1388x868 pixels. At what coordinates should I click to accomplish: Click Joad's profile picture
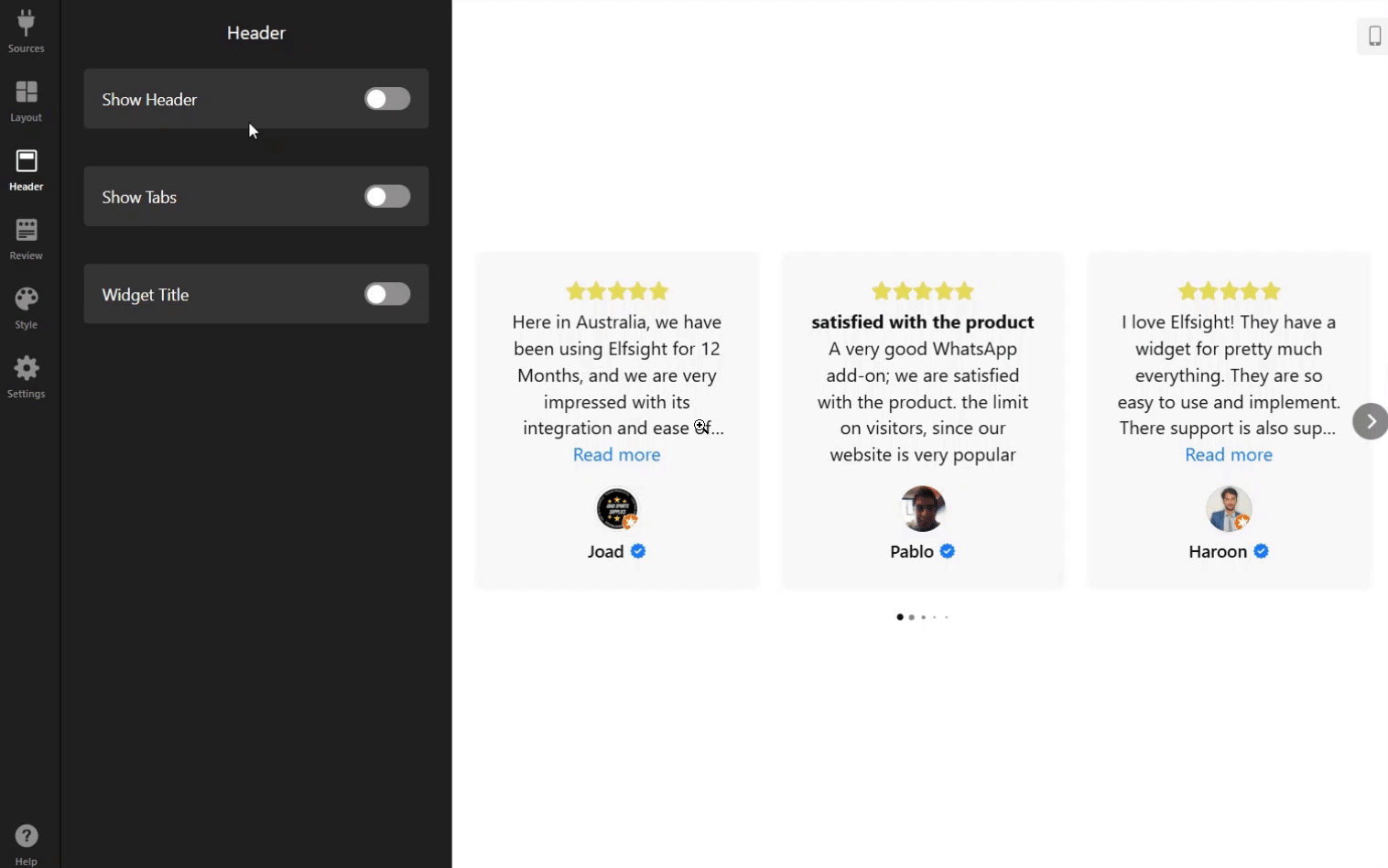pyautogui.click(x=616, y=509)
